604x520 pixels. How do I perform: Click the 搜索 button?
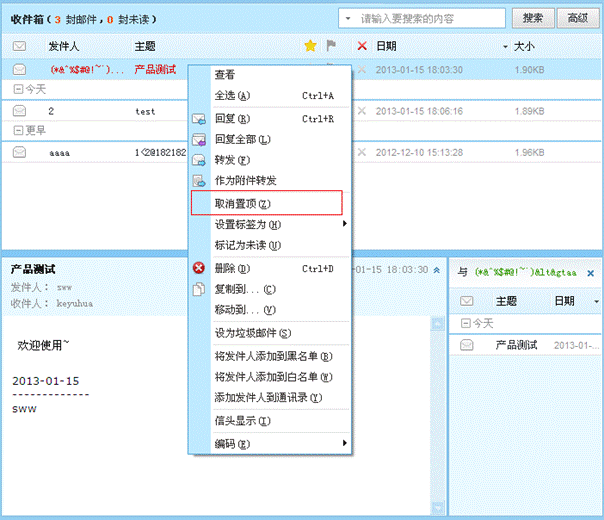coord(533,18)
